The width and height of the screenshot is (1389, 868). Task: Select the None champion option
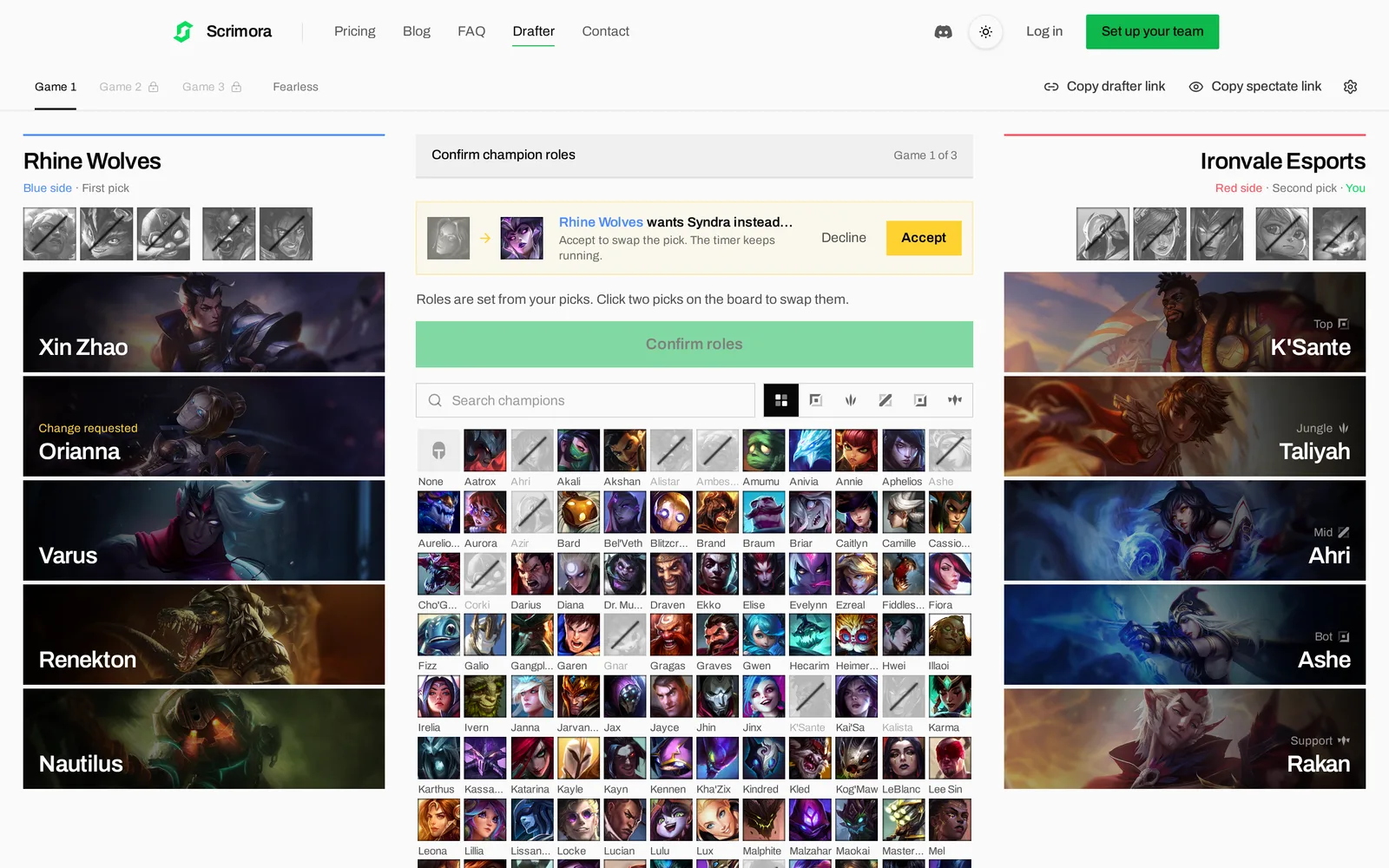tap(438, 450)
